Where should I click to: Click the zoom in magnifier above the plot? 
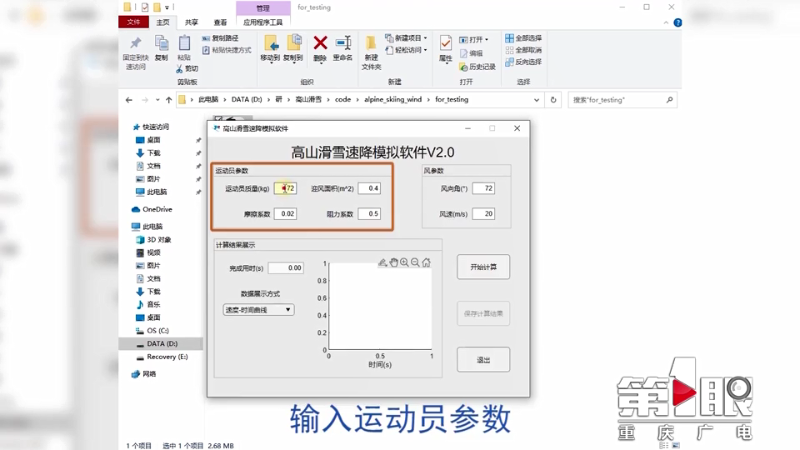point(404,262)
